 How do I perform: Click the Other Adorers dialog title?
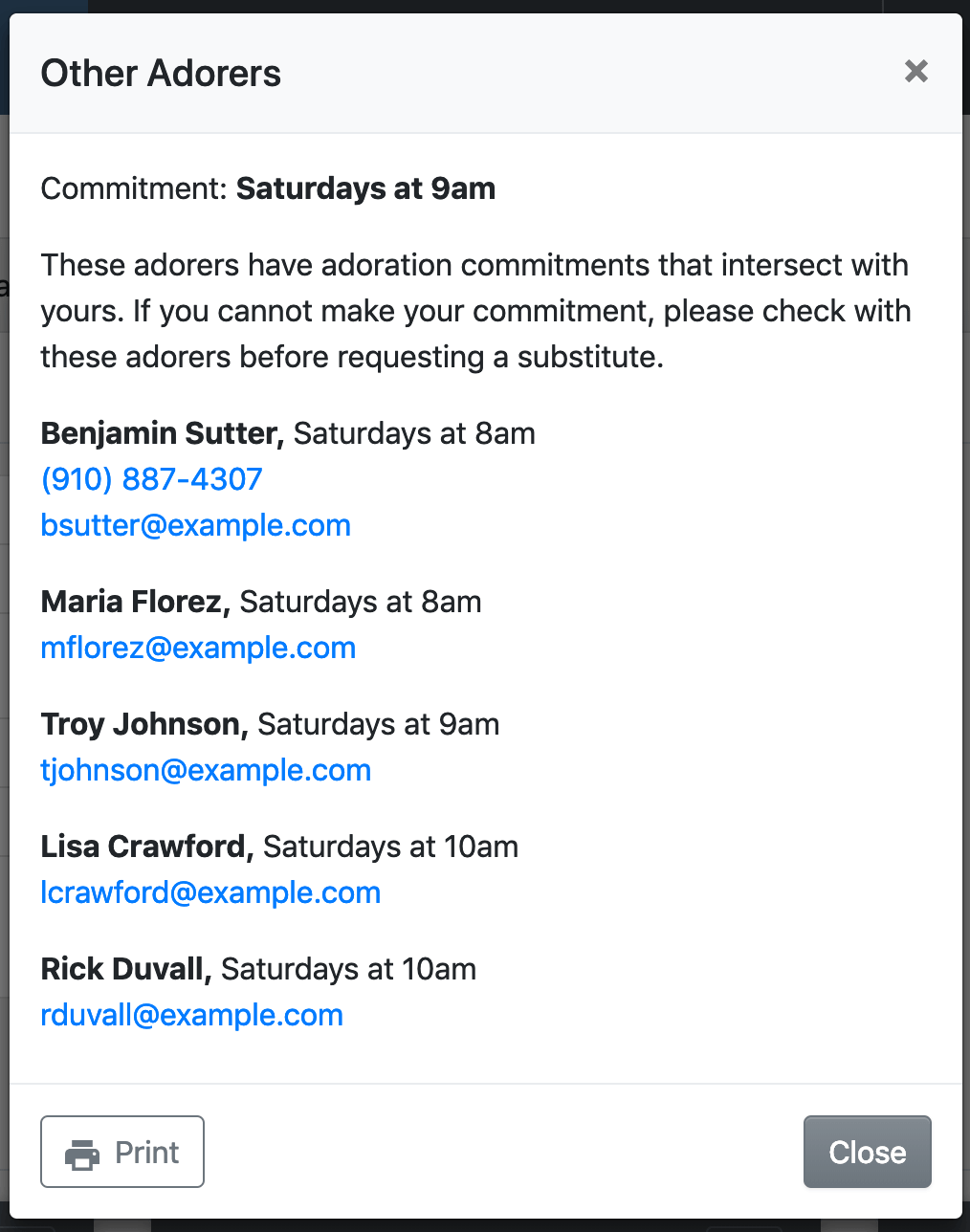(x=161, y=74)
